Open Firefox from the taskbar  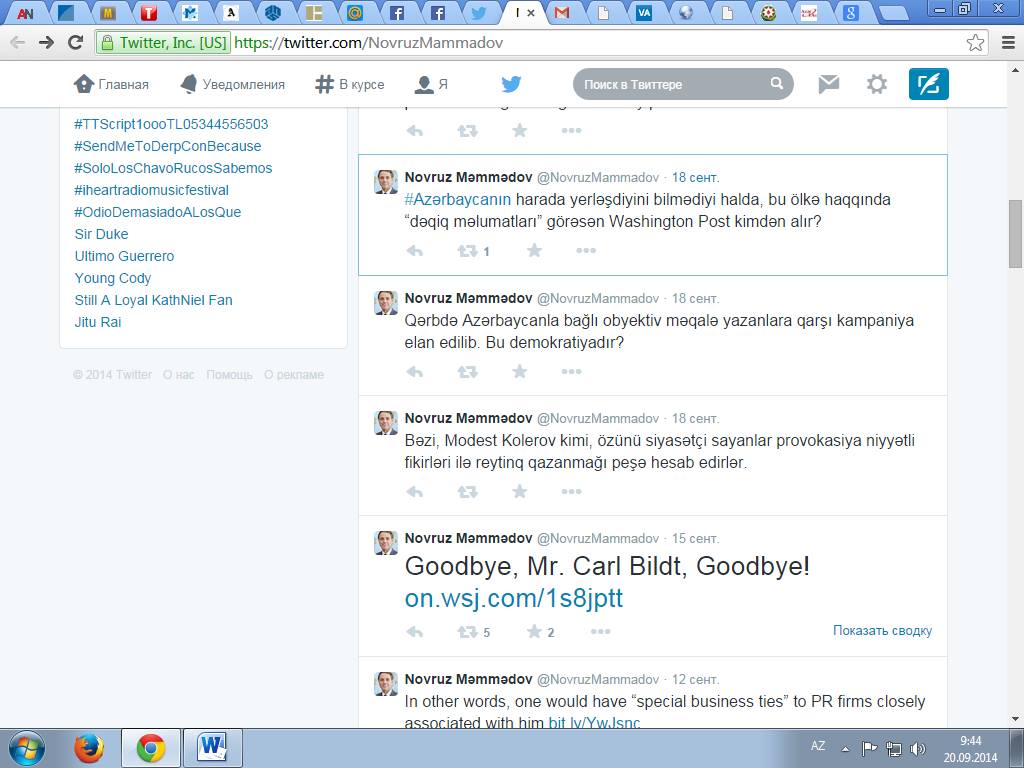[x=89, y=748]
